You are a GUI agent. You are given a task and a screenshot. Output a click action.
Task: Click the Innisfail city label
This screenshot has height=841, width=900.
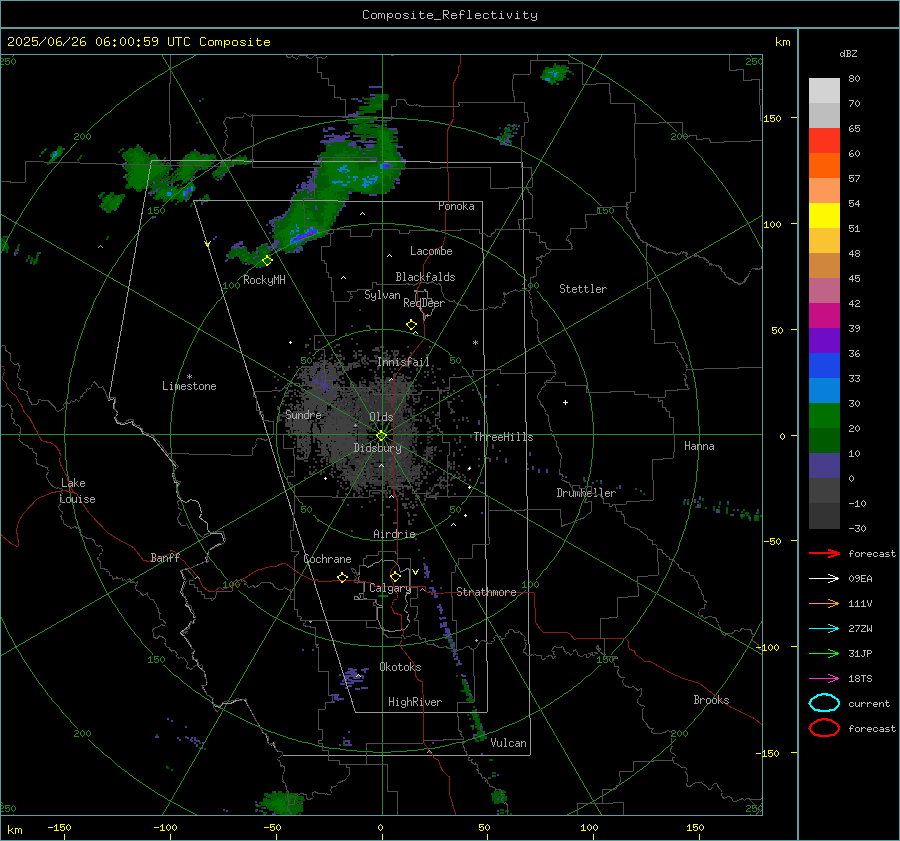404,362
